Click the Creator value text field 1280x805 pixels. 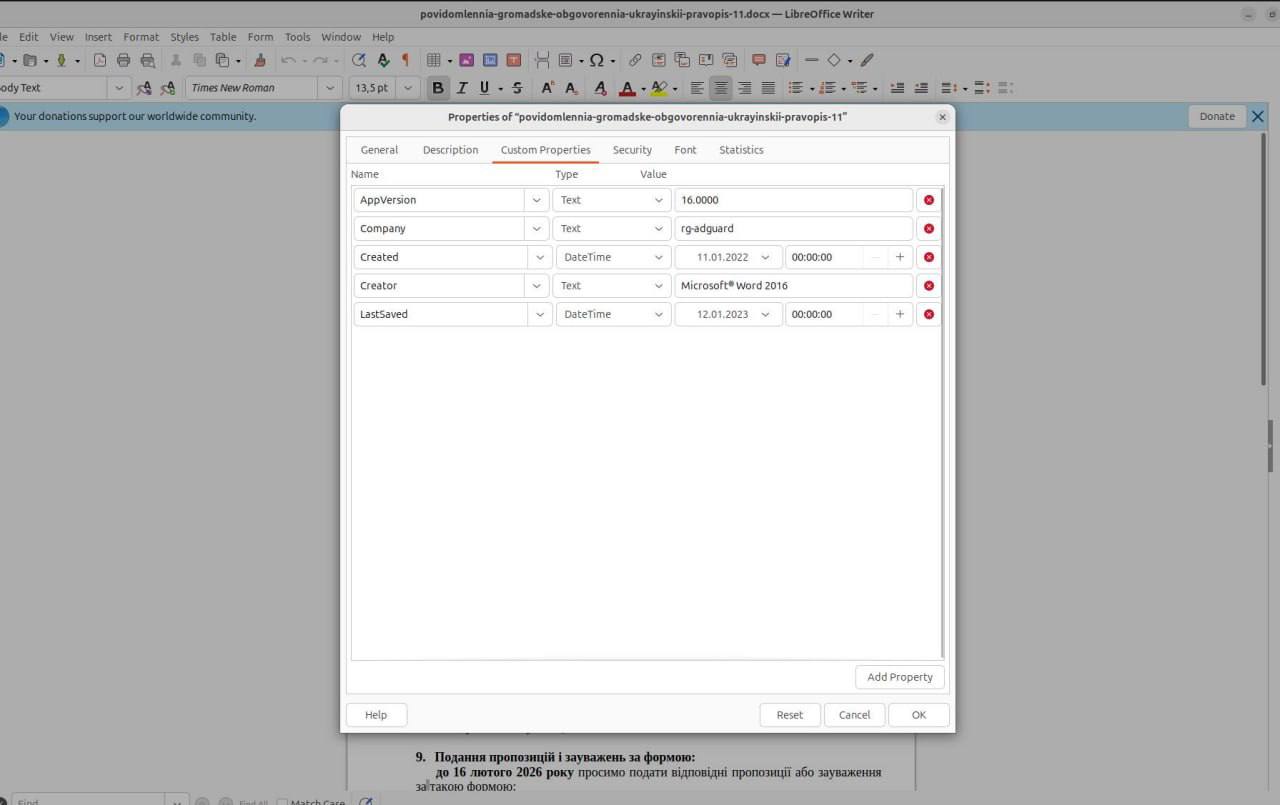(x=793, y=286)
